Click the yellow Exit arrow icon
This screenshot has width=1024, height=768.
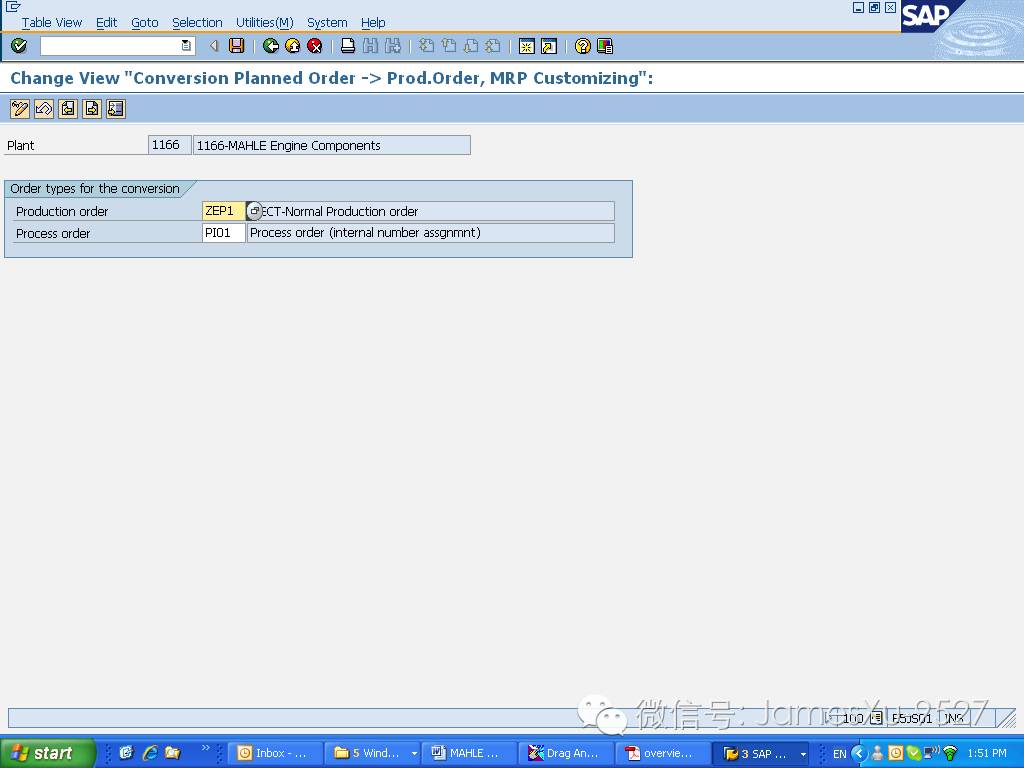click(x=293, y=46)
